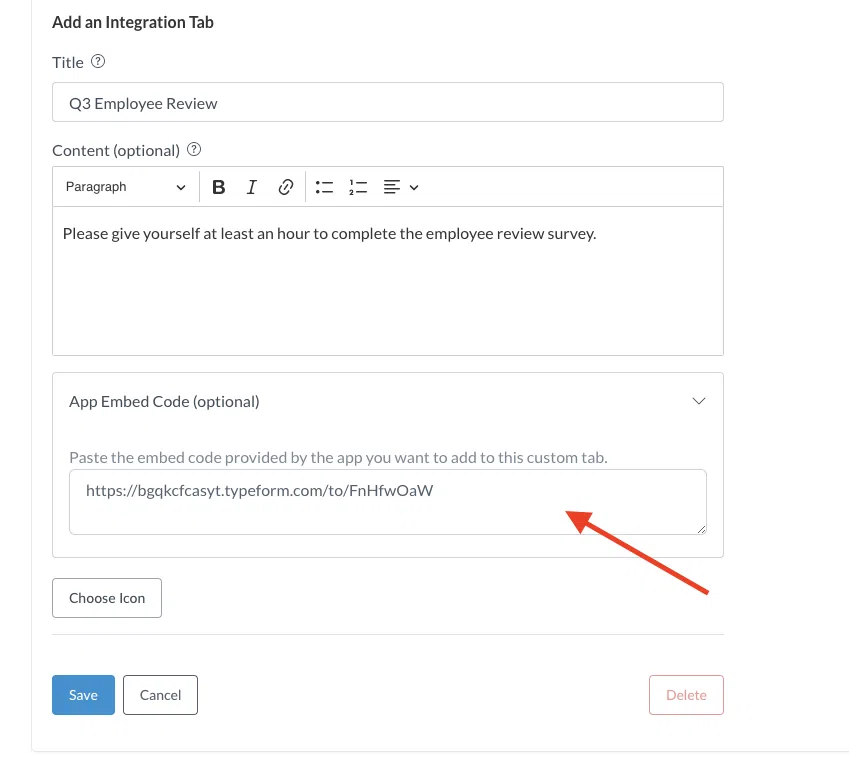Screen dimensions: 849x784
Task: Click the Add an Integration Tab heading
Action: 133,22
